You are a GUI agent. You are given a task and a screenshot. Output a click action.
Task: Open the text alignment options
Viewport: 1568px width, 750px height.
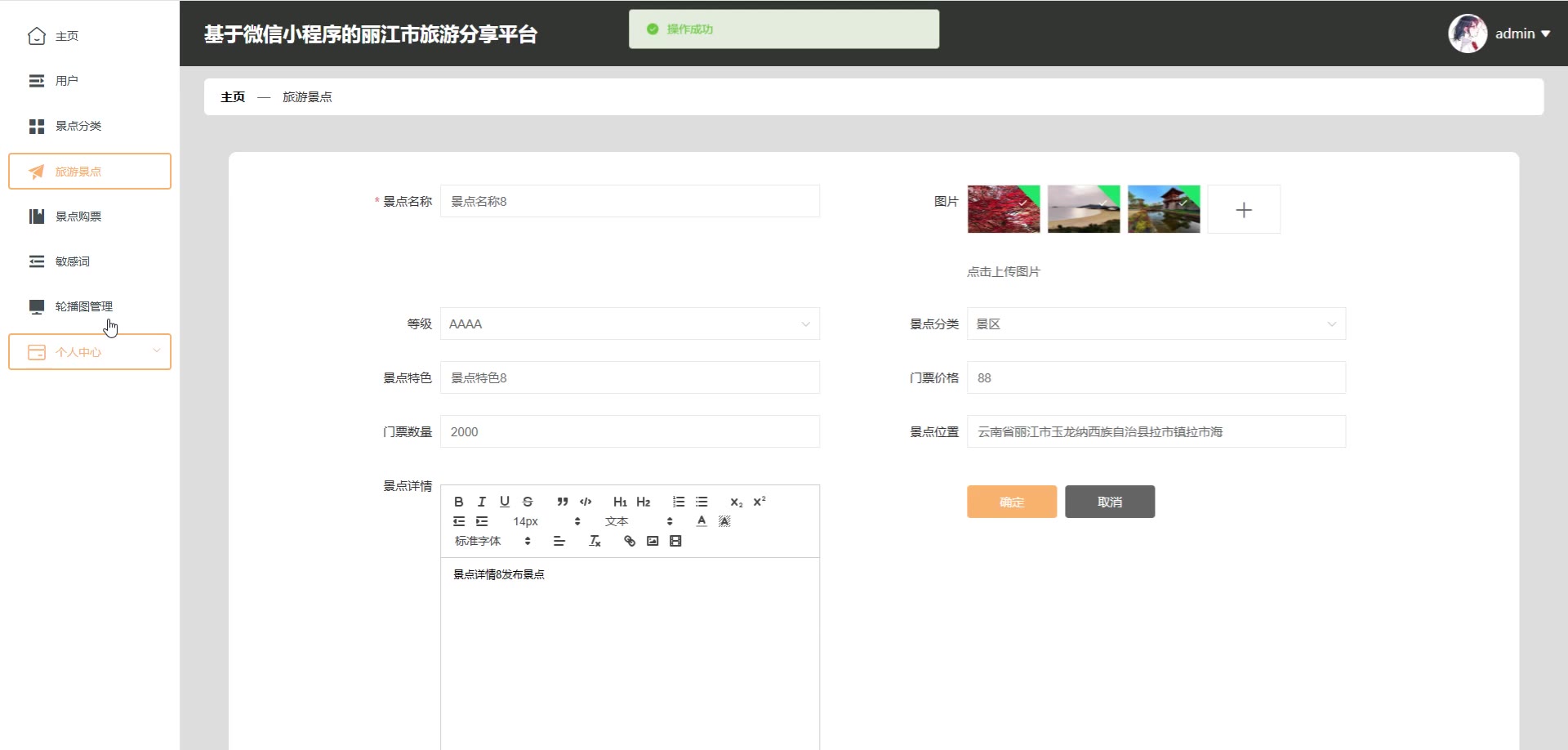[559, 541]
